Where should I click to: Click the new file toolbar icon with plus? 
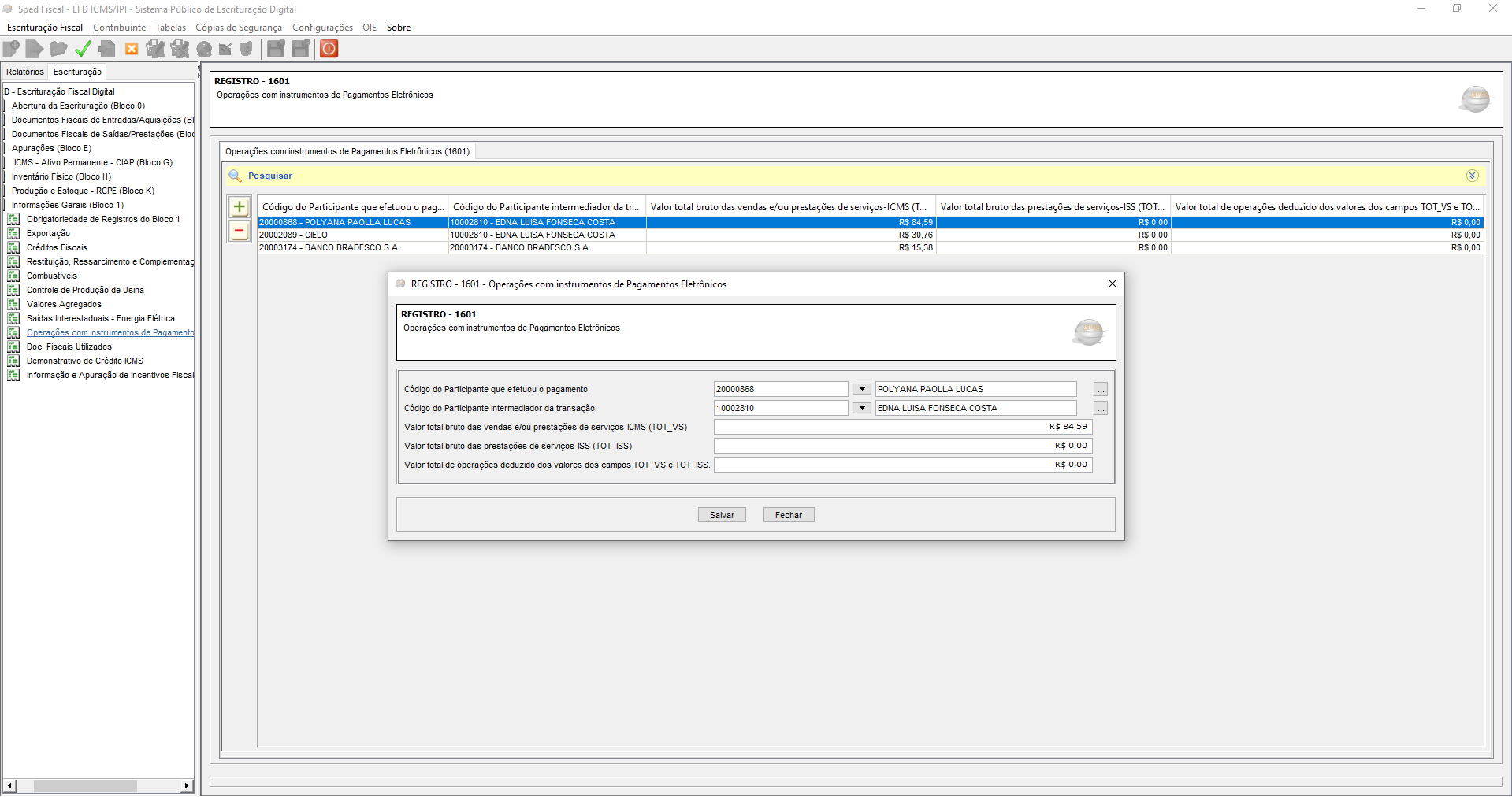[x=11, y=49]
